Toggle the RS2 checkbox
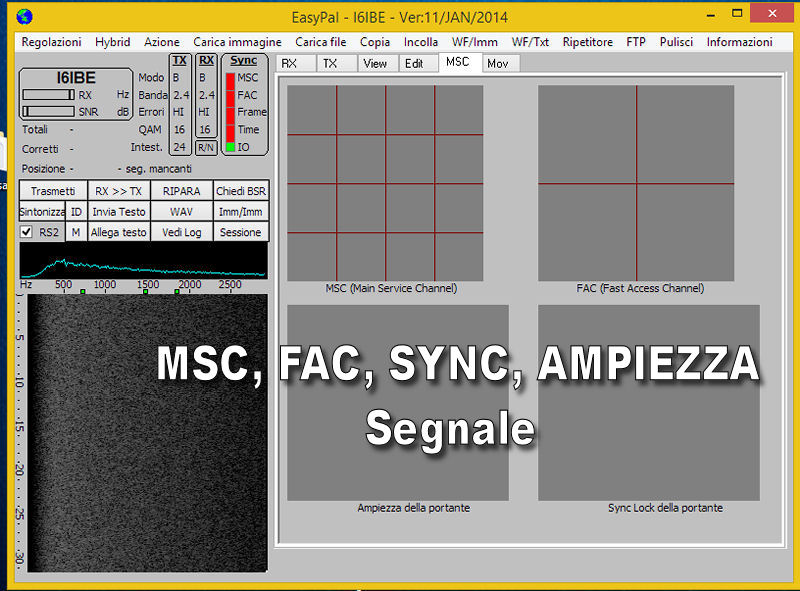800x591 pixels. coord(26,232)
